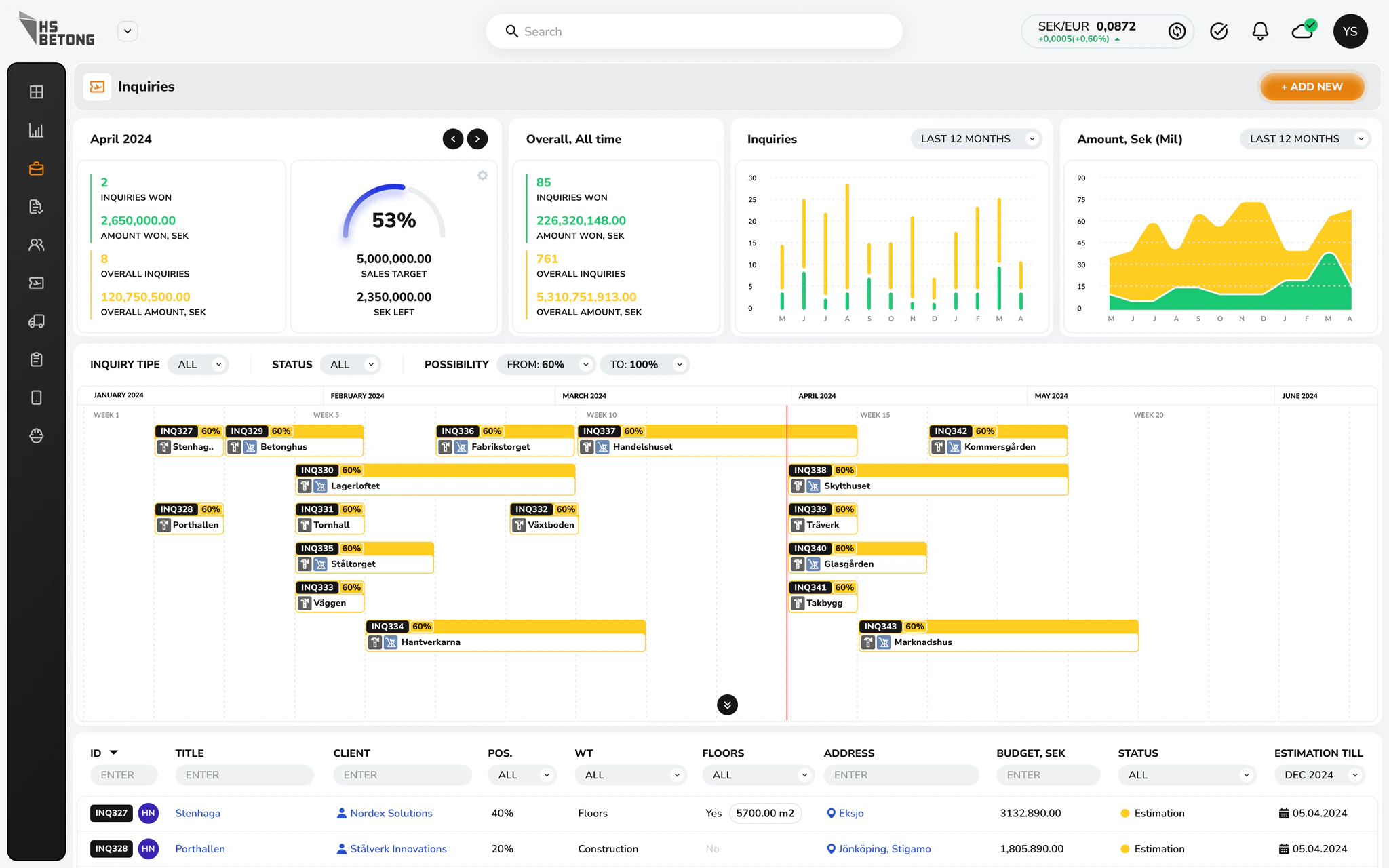This screenshot has width=1389, height=868.
Task: Open Amount LAST 12 MONTHS dropdown
Action: (1306, 139)
